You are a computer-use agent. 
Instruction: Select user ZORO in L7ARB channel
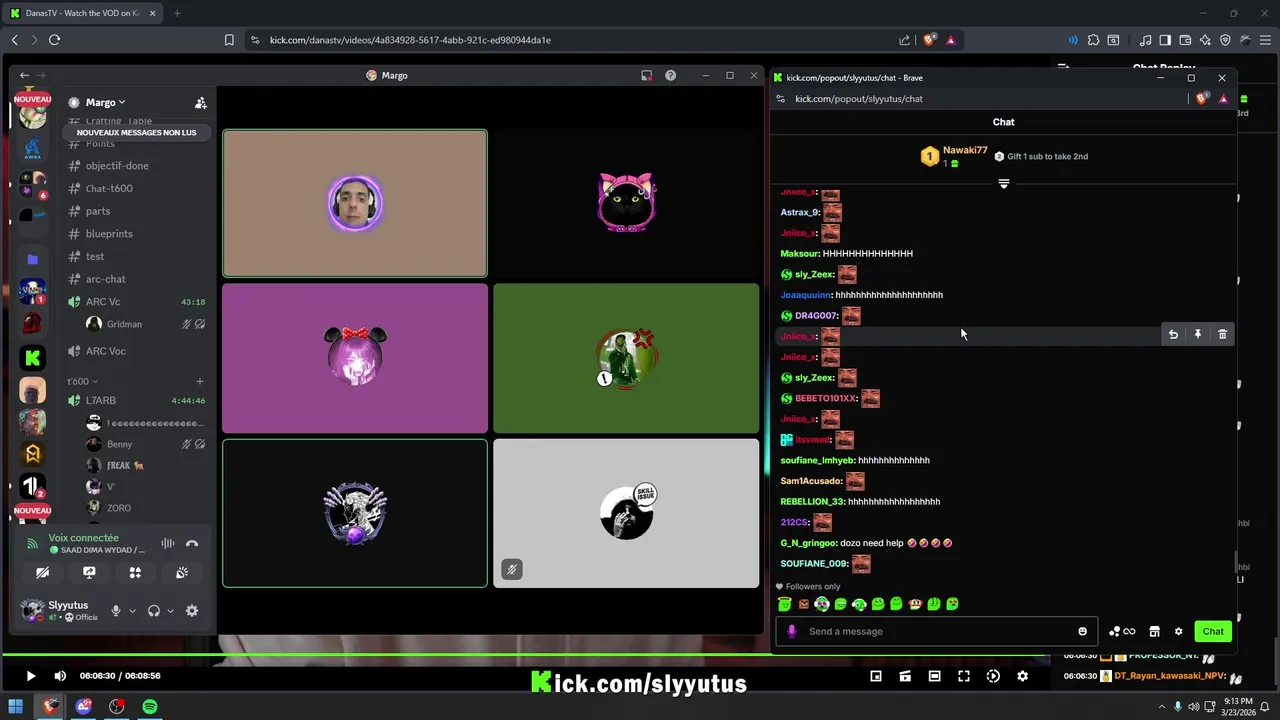(118, 508)
